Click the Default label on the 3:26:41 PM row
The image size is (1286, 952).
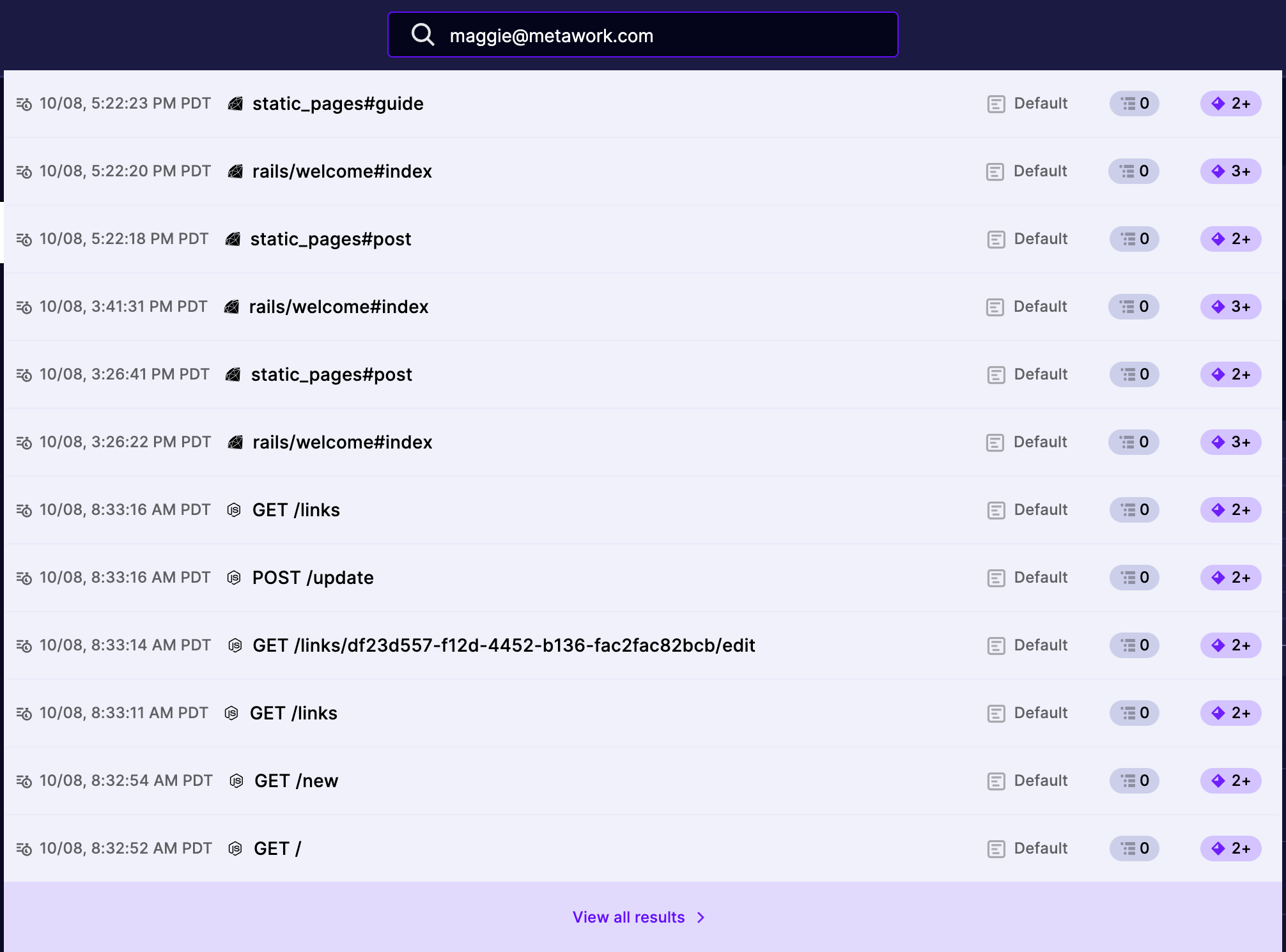pyautogui.click(x=1041, y=374)
